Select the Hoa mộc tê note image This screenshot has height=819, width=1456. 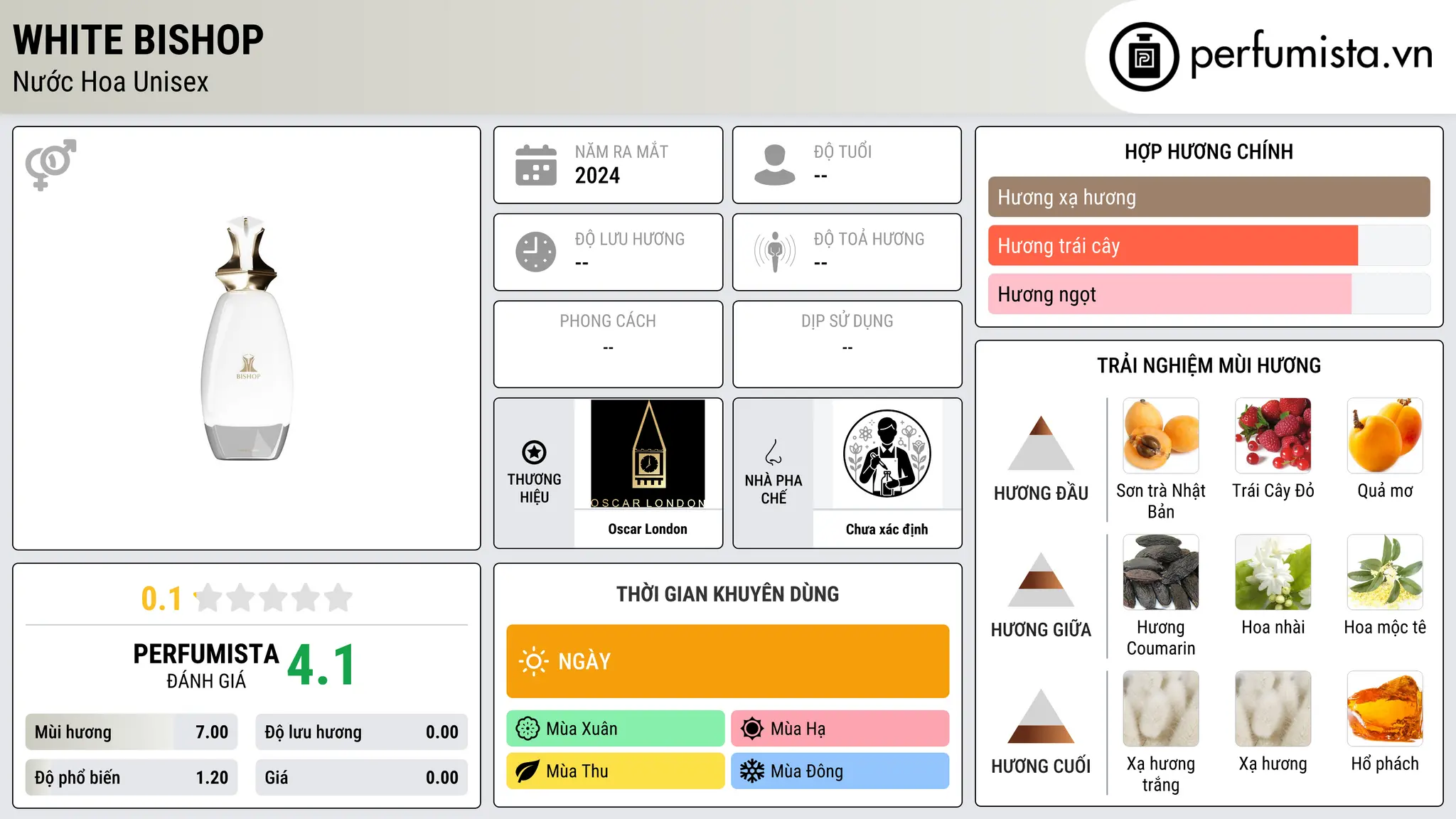coord(1385,572)
